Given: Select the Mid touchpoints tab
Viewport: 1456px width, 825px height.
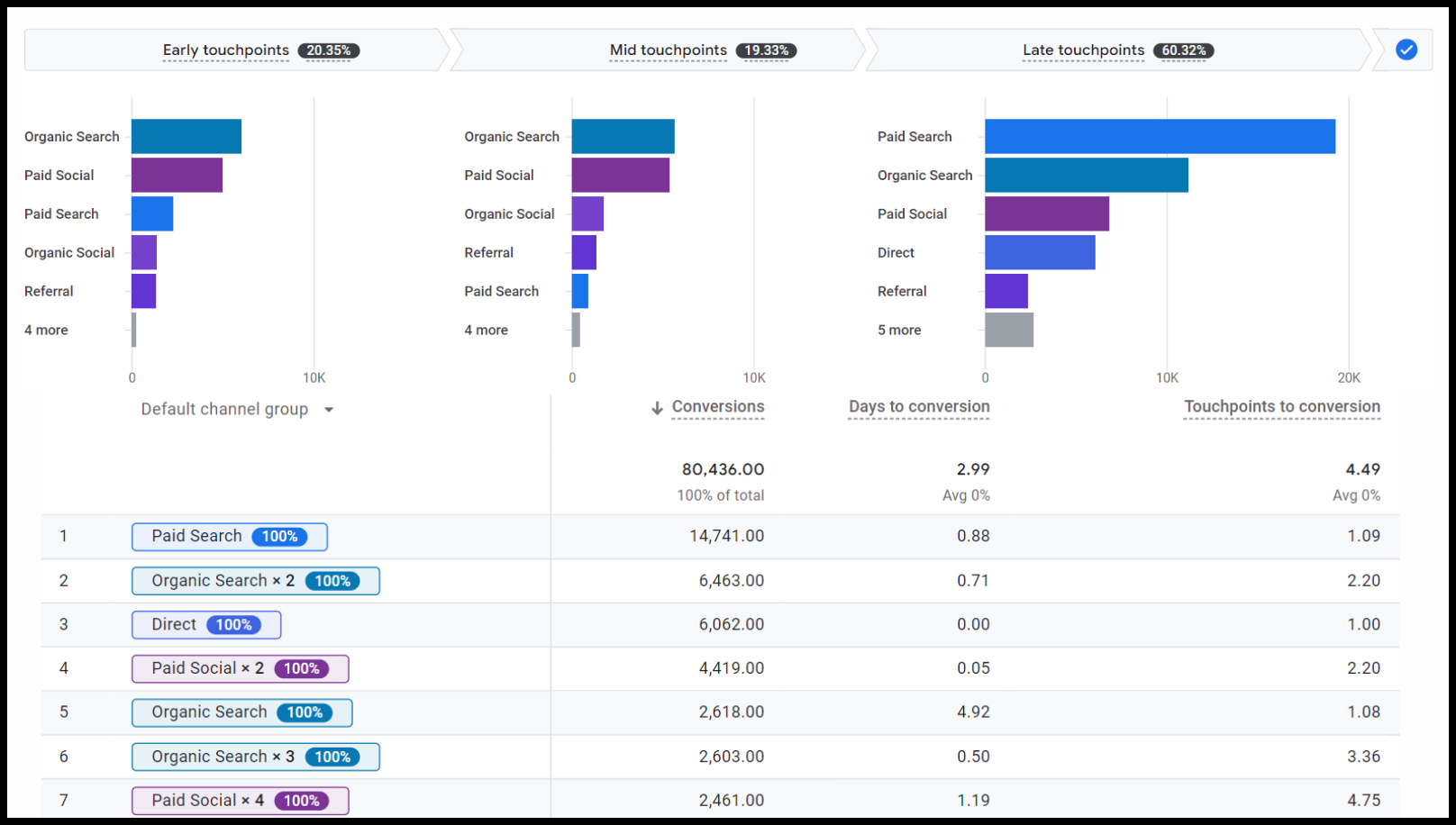Looking at the screenshot, I should tap(668, 50).
